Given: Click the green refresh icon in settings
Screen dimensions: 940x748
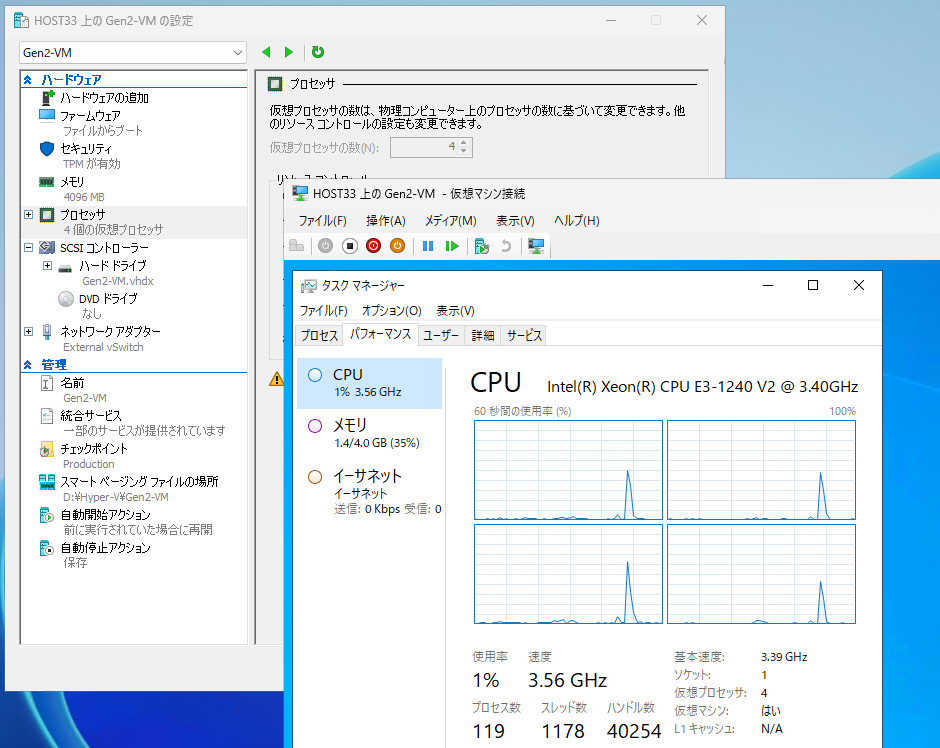Looking at the screenshot, I should tap(318, 52).
